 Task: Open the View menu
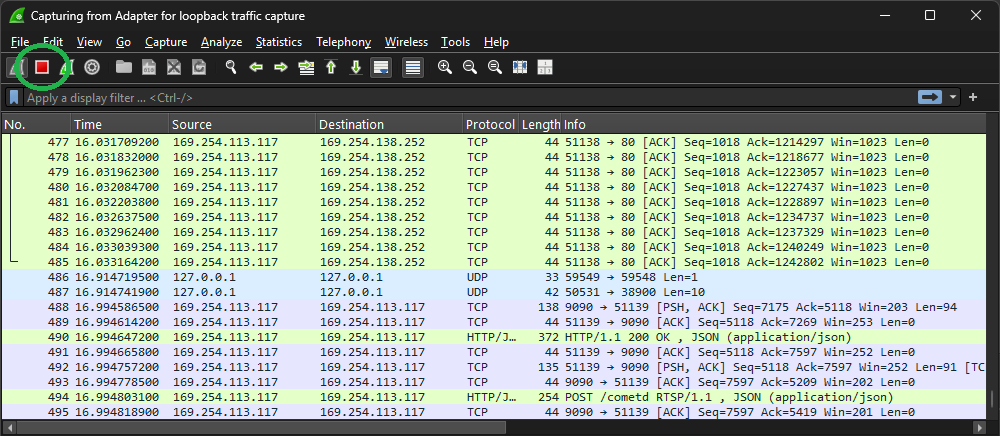click(x=89, y=42)
